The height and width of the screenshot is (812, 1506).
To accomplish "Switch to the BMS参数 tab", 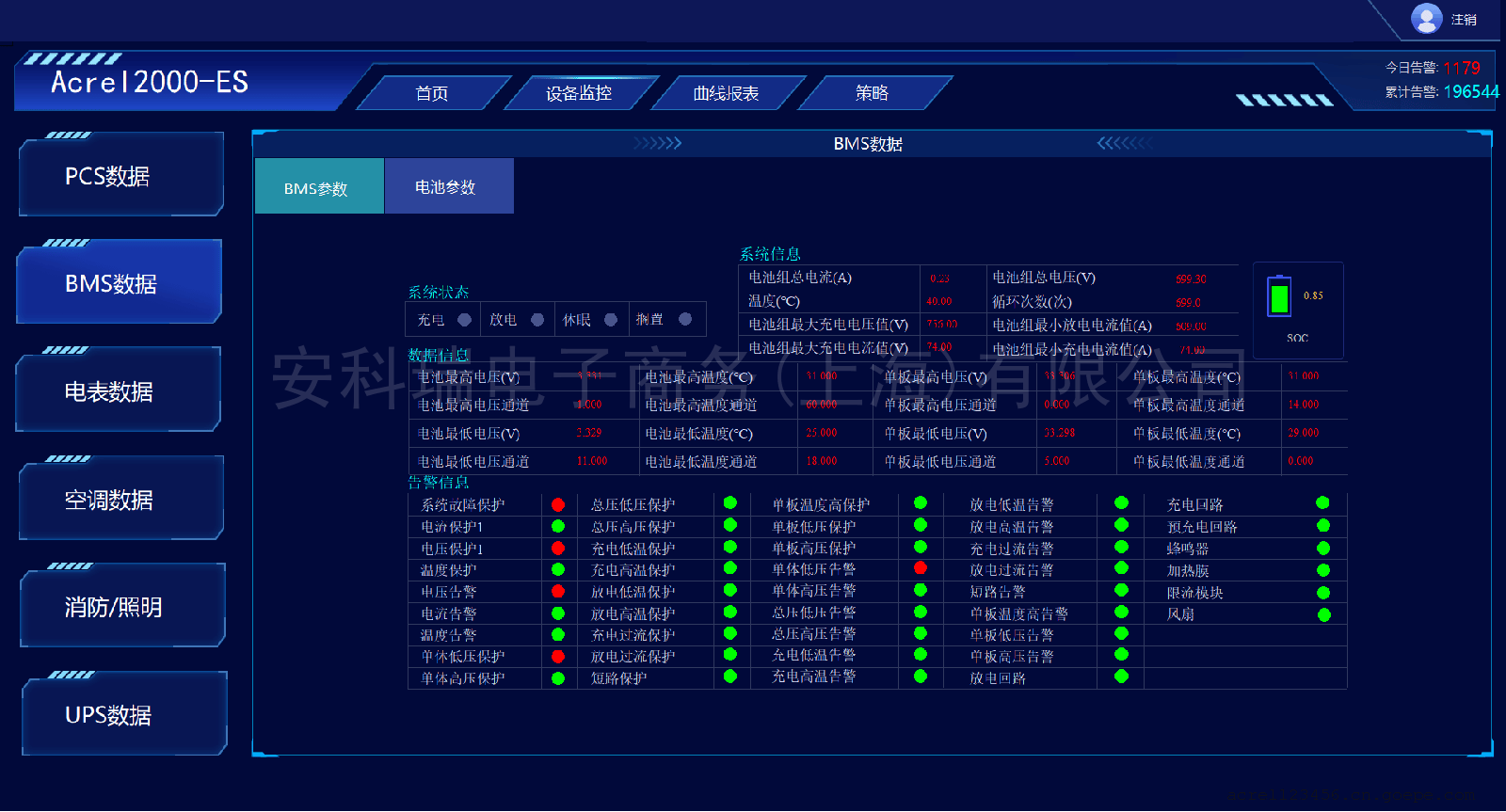I will pos(319,185).
